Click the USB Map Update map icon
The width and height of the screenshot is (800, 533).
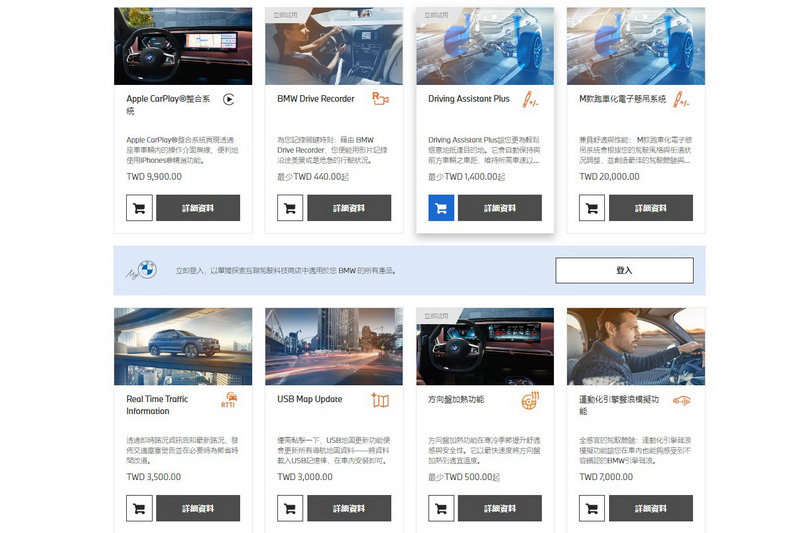coord(380,400)
